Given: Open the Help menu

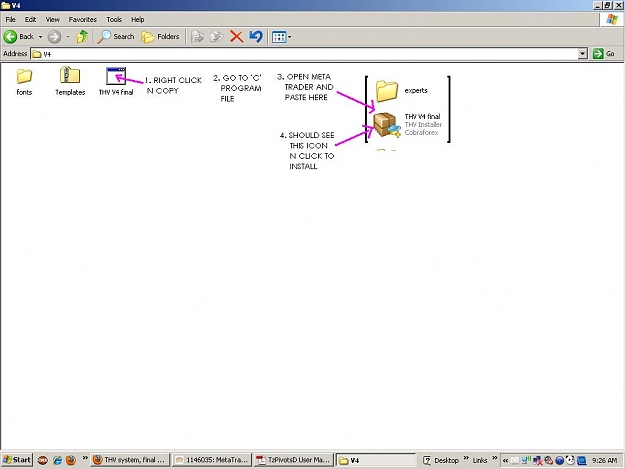Looking at the screenshot, I should (138, 19).
